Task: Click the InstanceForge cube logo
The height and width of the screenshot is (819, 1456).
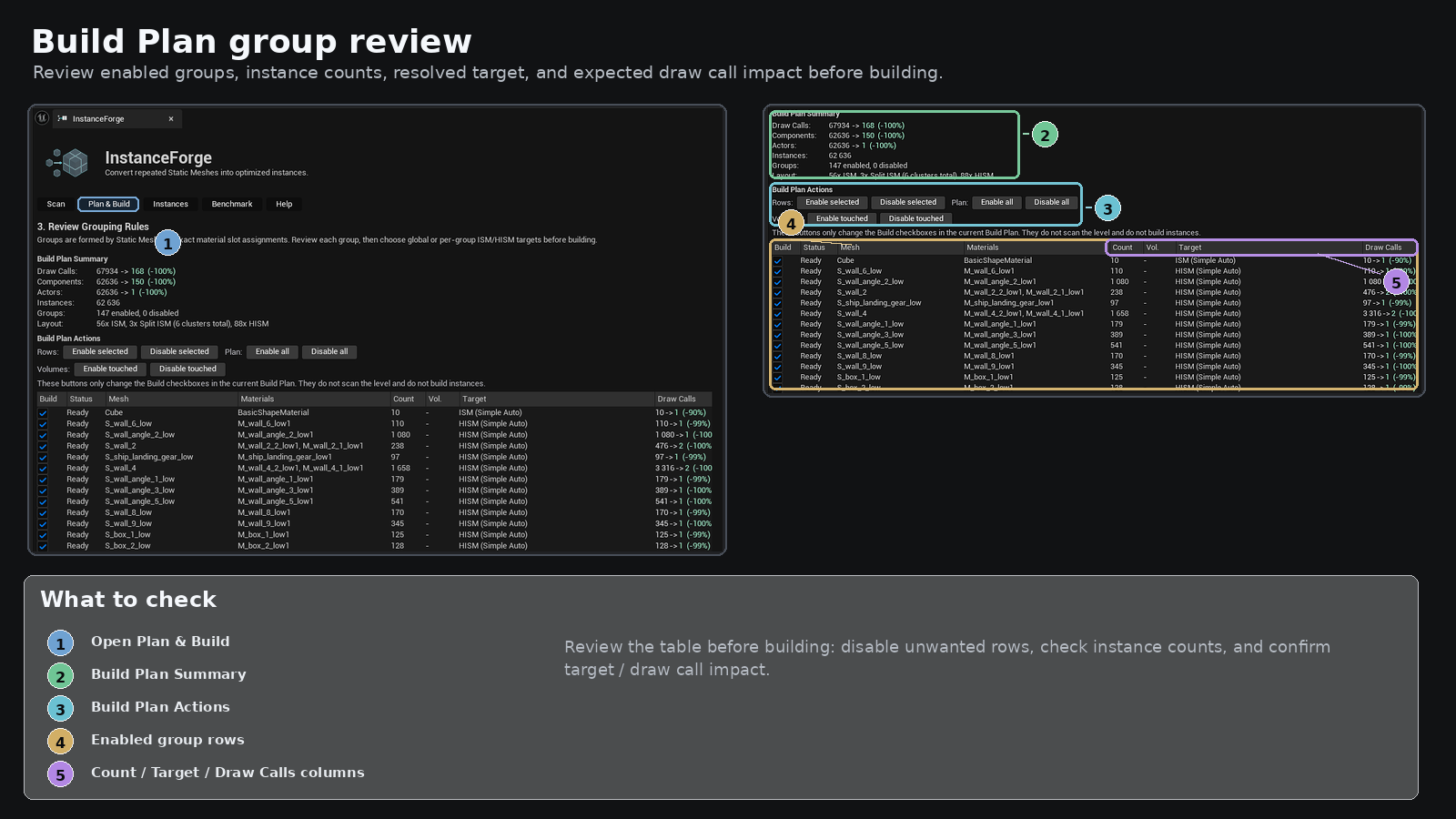Action: coord(67,163)
